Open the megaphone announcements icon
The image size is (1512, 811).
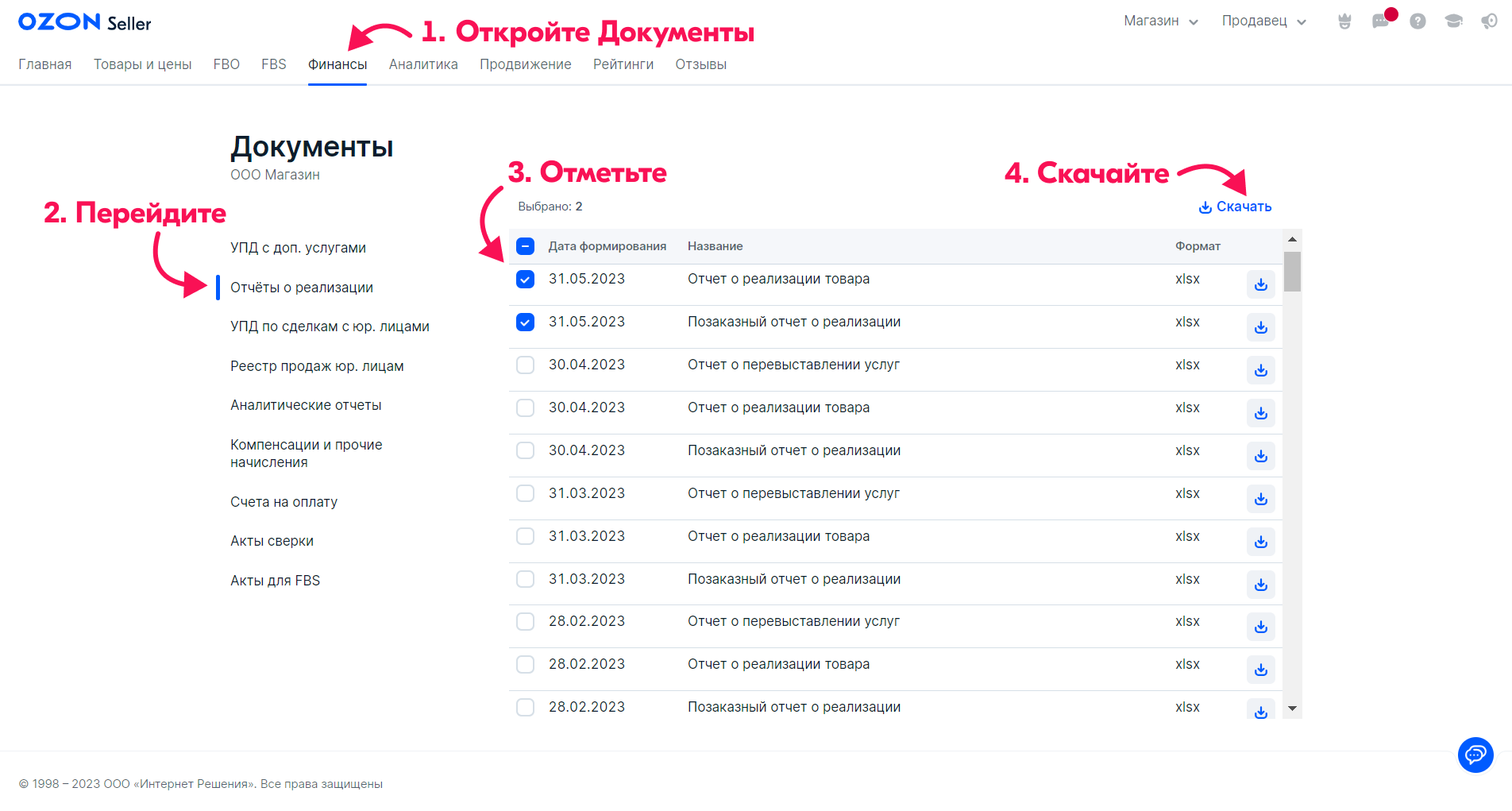click(1489, 21)
